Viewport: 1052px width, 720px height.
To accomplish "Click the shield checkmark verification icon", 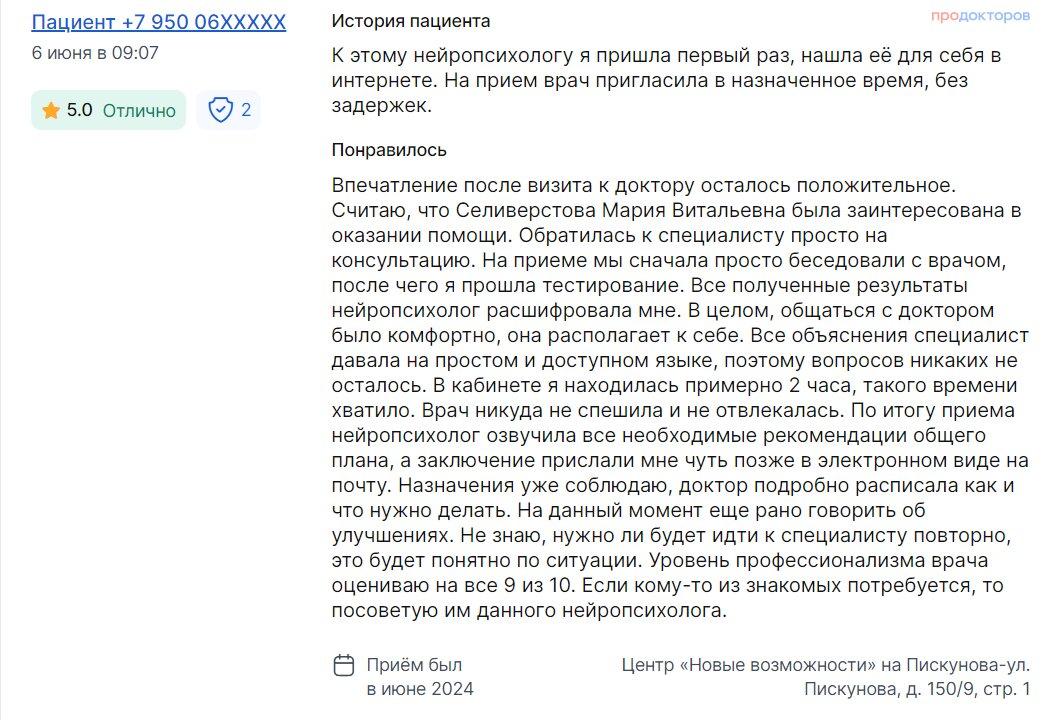I will click(x=220, y=109).
